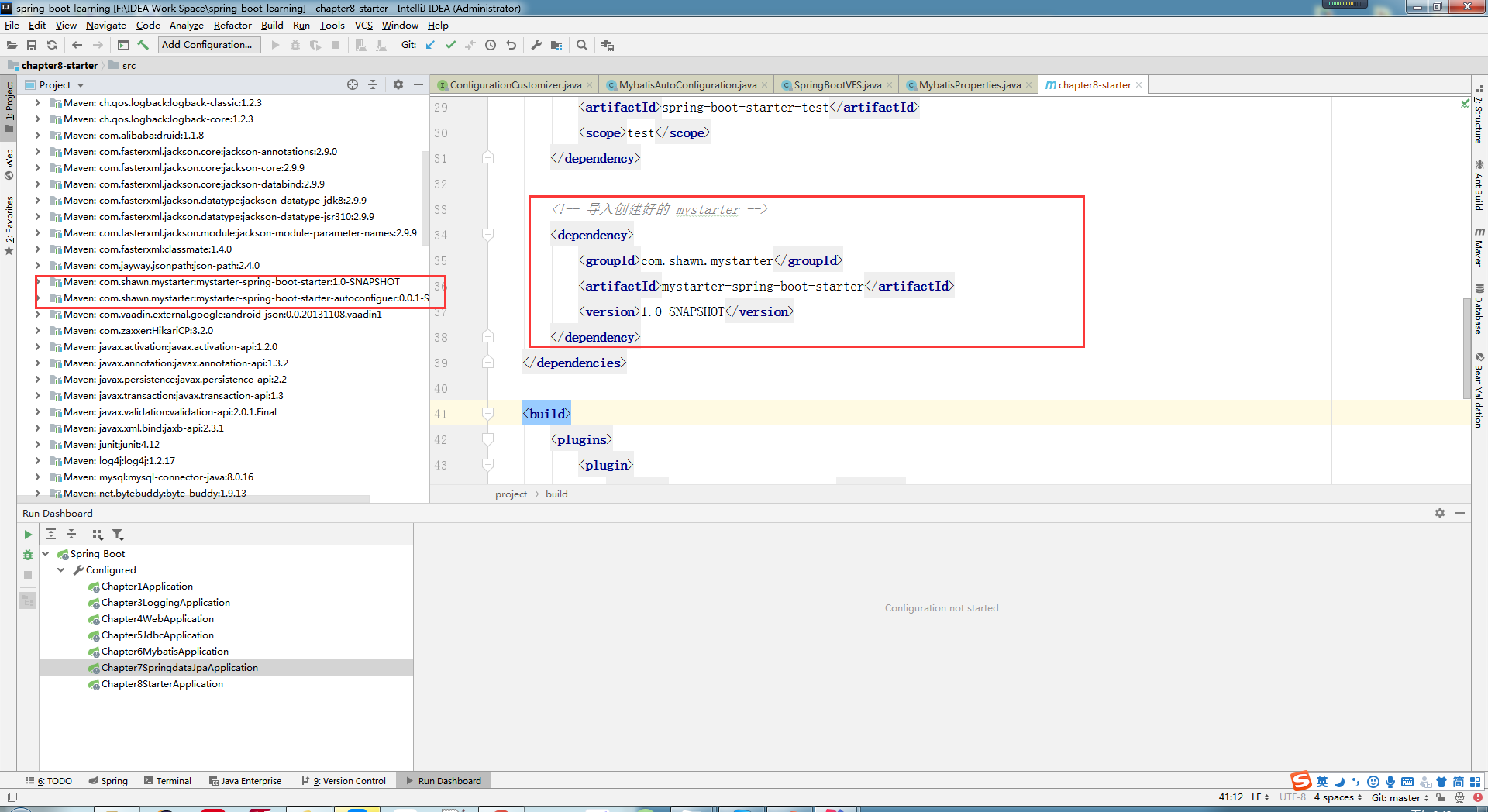Viewport: 1488px width, 812px height.
Task: Click the Git commit green checkmark
Action: click(450, 45)
